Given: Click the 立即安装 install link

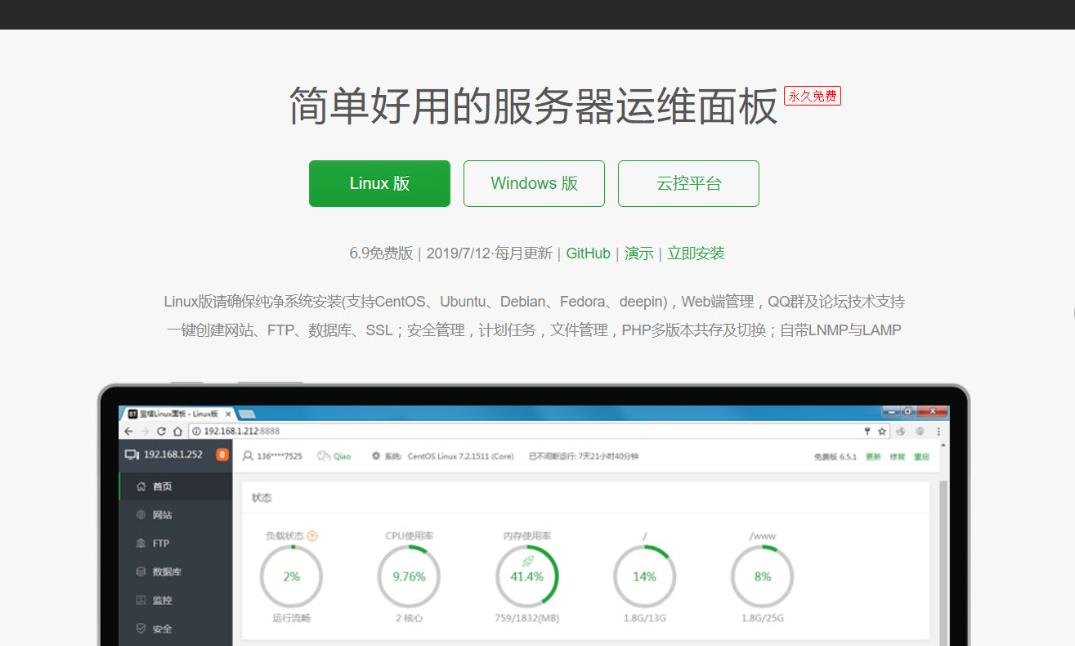Looking at the screenshot, I should point(696,254).
